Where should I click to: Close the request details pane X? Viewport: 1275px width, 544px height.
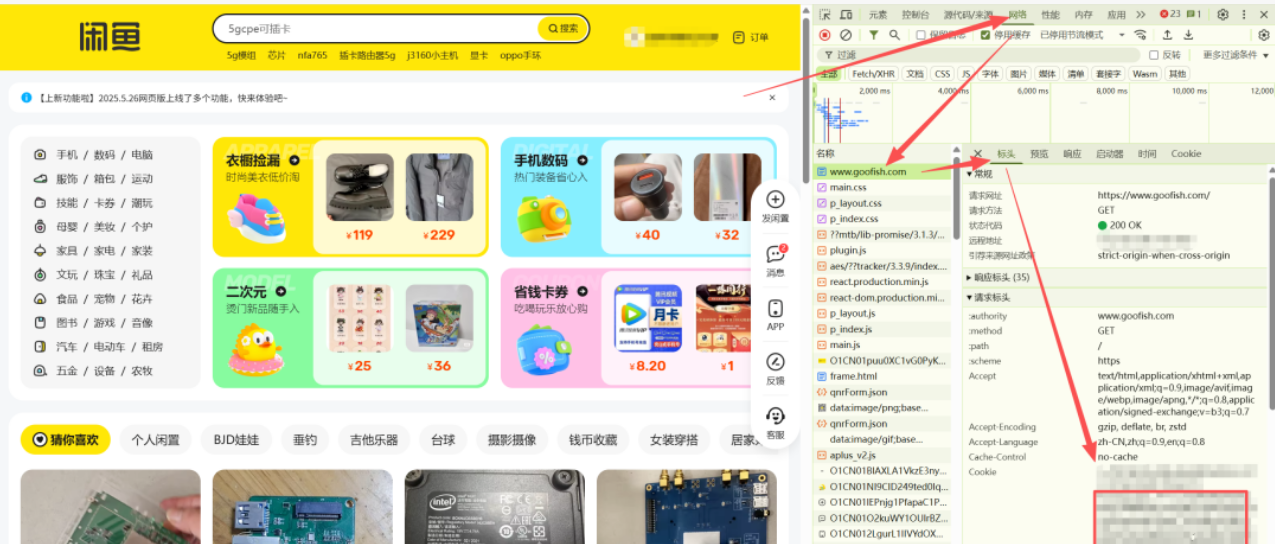(977, 154)
